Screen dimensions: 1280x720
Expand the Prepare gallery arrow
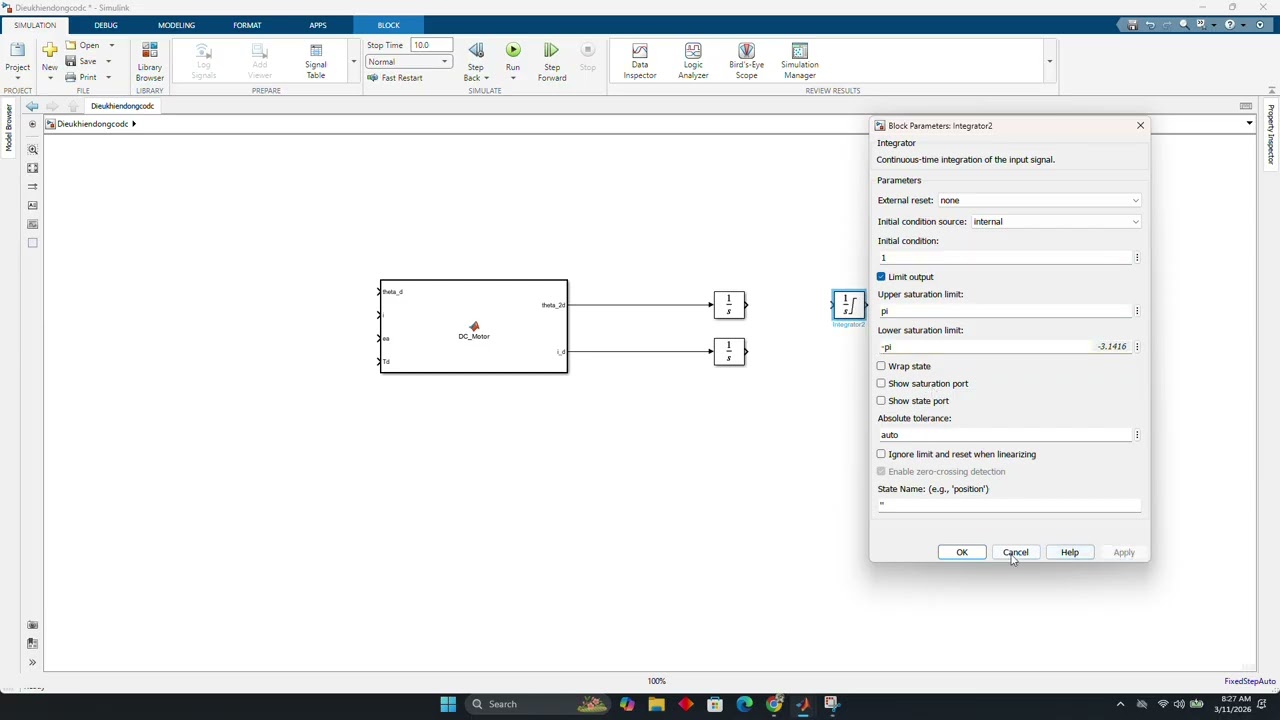click(x=353, y=62)
